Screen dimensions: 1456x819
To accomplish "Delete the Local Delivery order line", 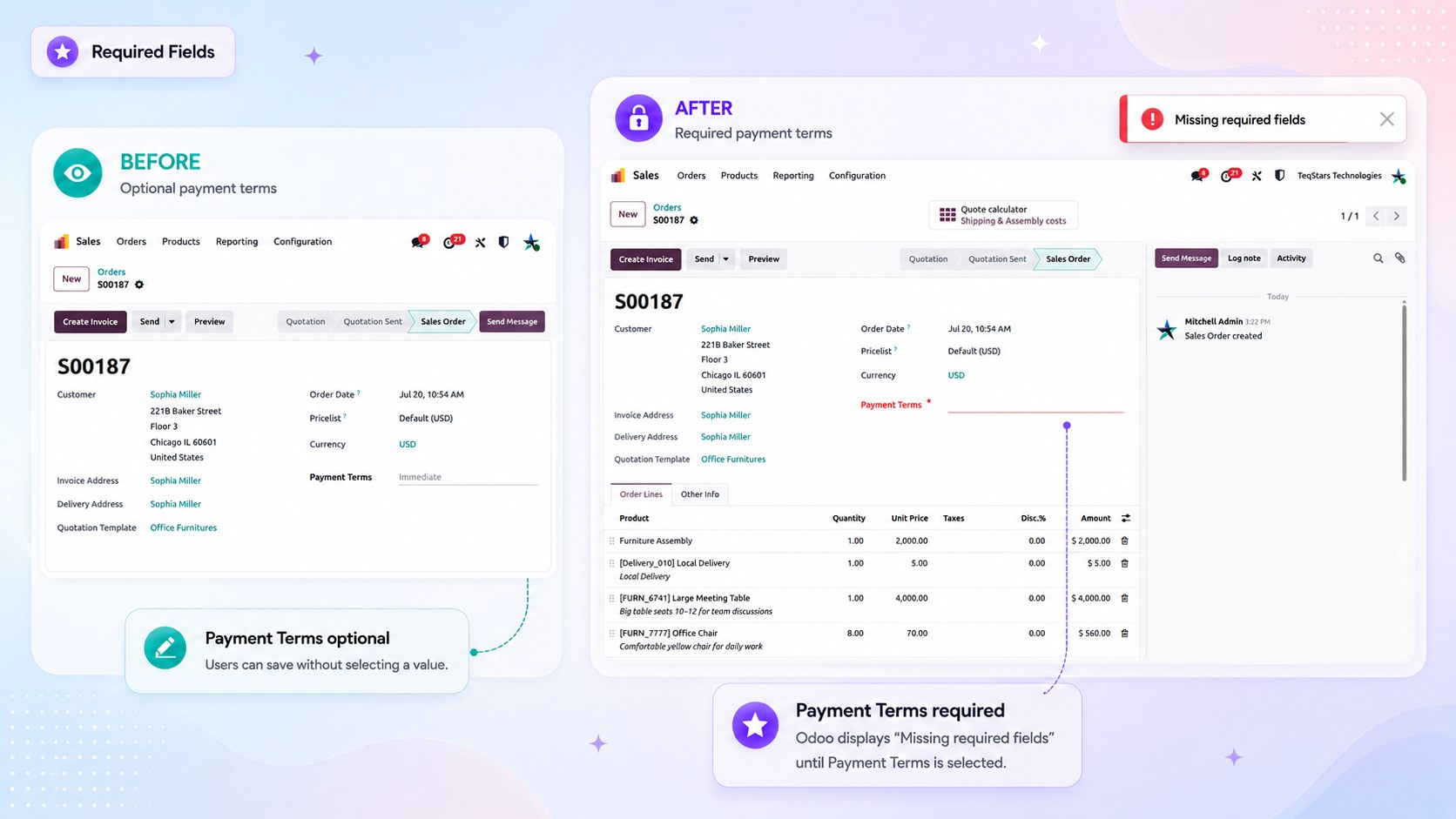I will (1124, 563).
